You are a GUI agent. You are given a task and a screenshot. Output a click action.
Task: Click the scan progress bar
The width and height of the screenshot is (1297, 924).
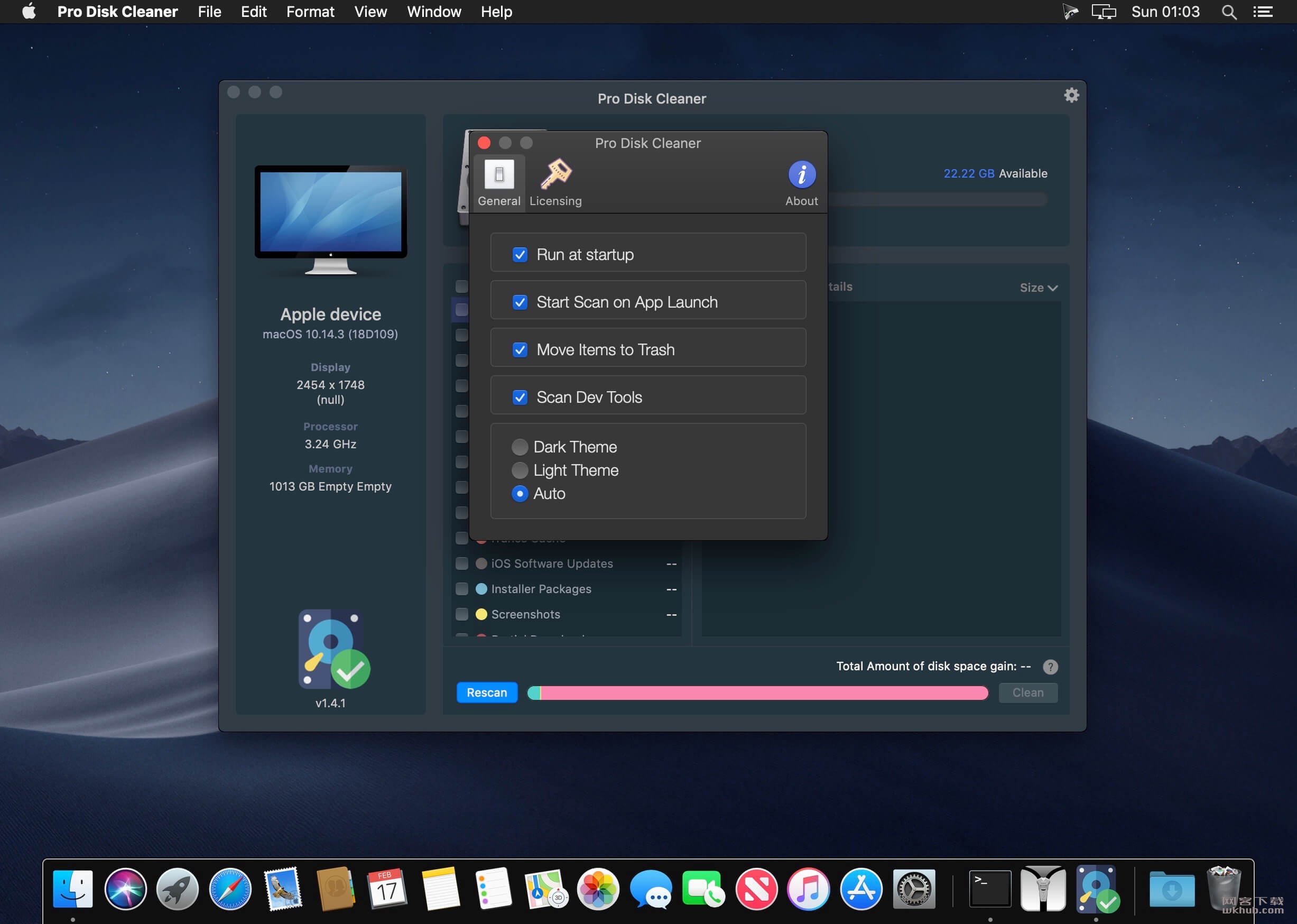[x=758, y=692]
